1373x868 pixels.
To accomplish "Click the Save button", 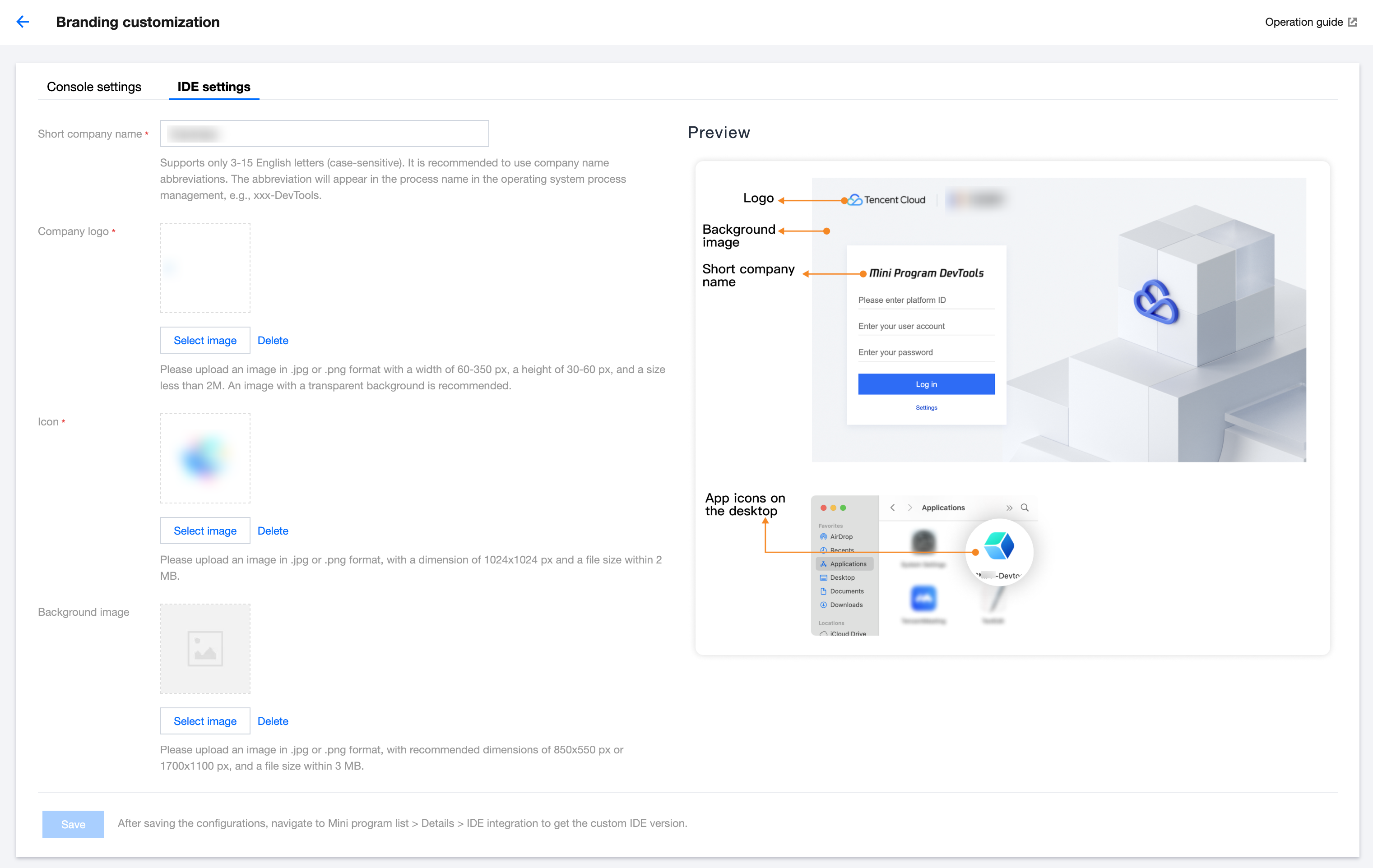I will 73,823.
